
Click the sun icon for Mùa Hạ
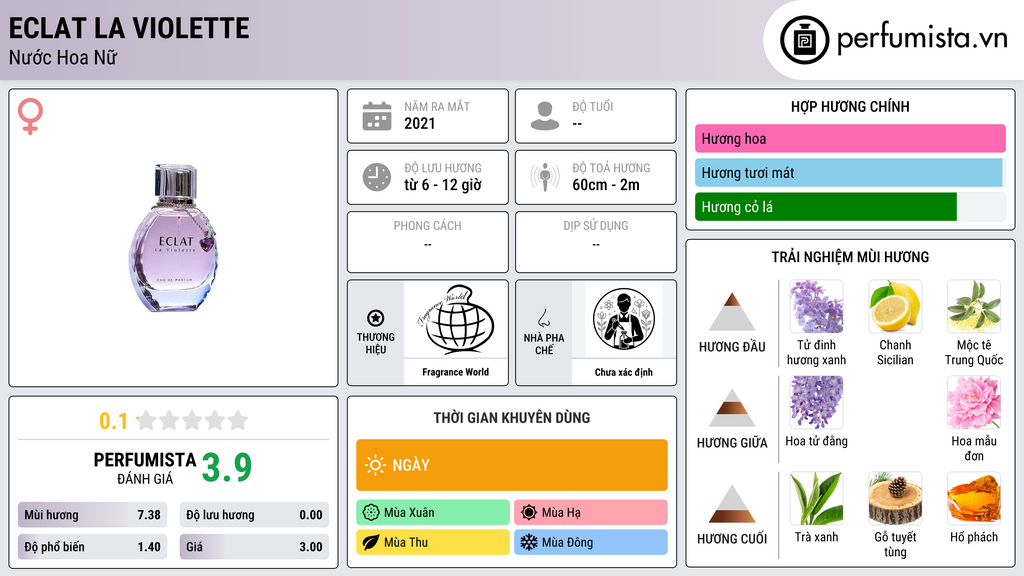point(529,513)
